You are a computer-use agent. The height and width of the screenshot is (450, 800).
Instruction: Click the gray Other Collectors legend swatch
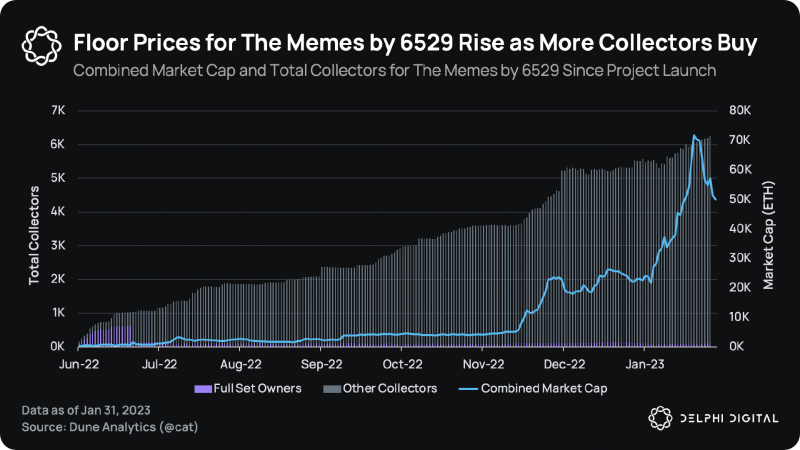click(x=332, y=389)
